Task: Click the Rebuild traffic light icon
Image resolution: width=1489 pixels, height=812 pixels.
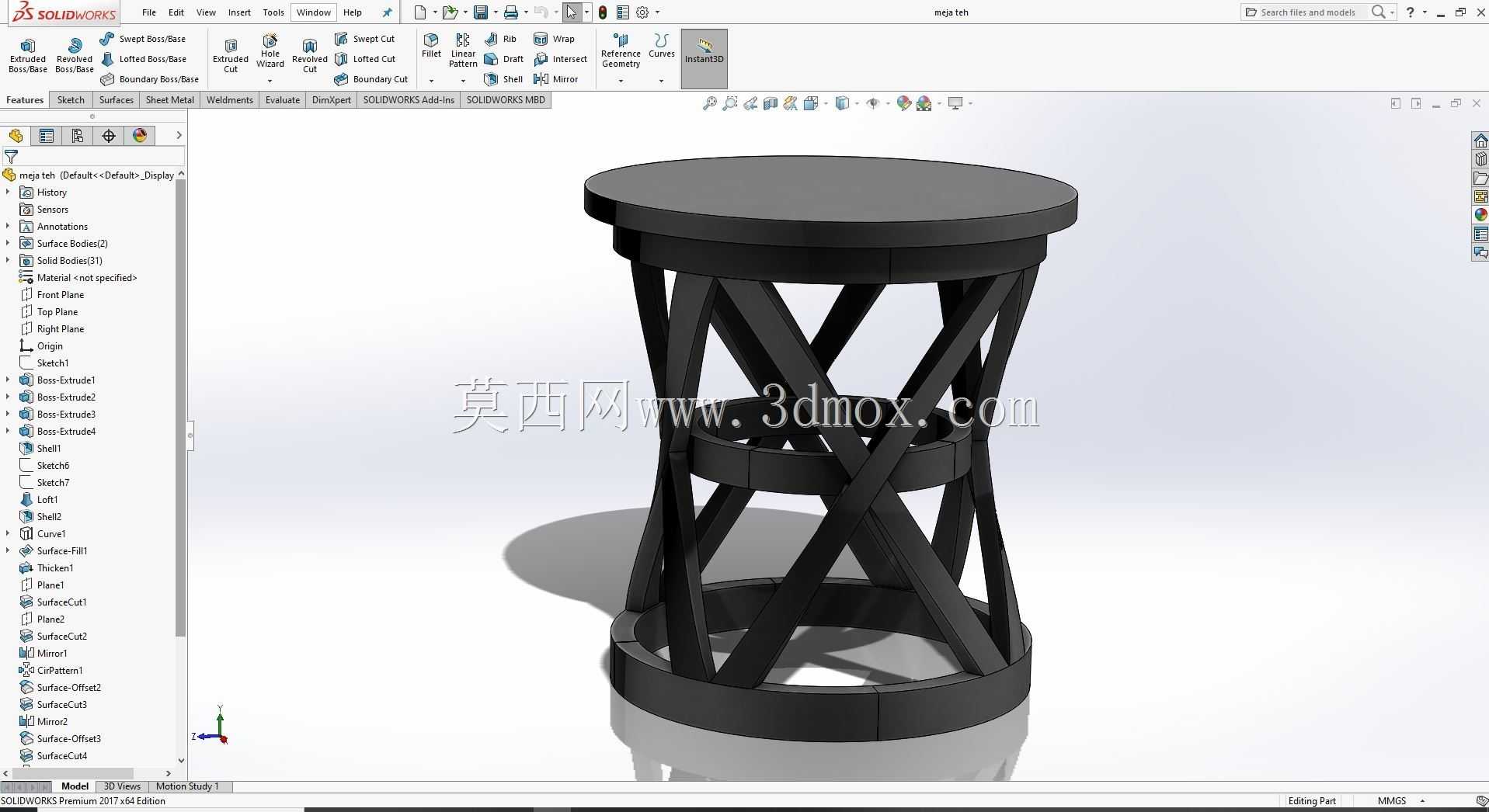Action: point(603,12)
